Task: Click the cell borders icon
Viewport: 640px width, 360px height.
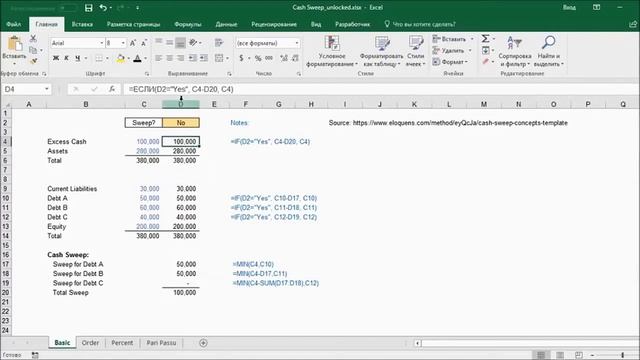Action: pyautogui.click(x=99, y=58)
